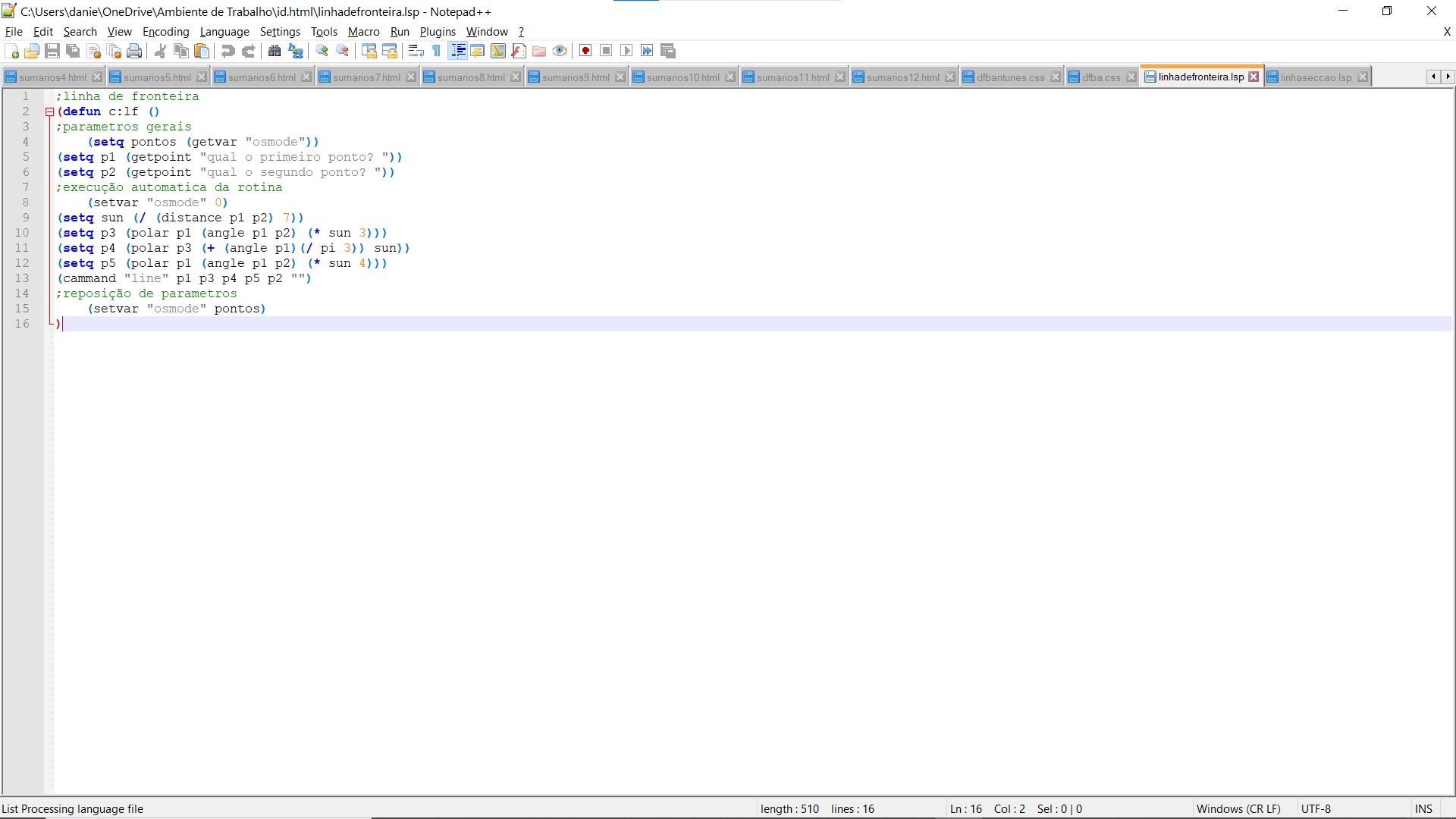Click the Close document icon

point(94,51)
